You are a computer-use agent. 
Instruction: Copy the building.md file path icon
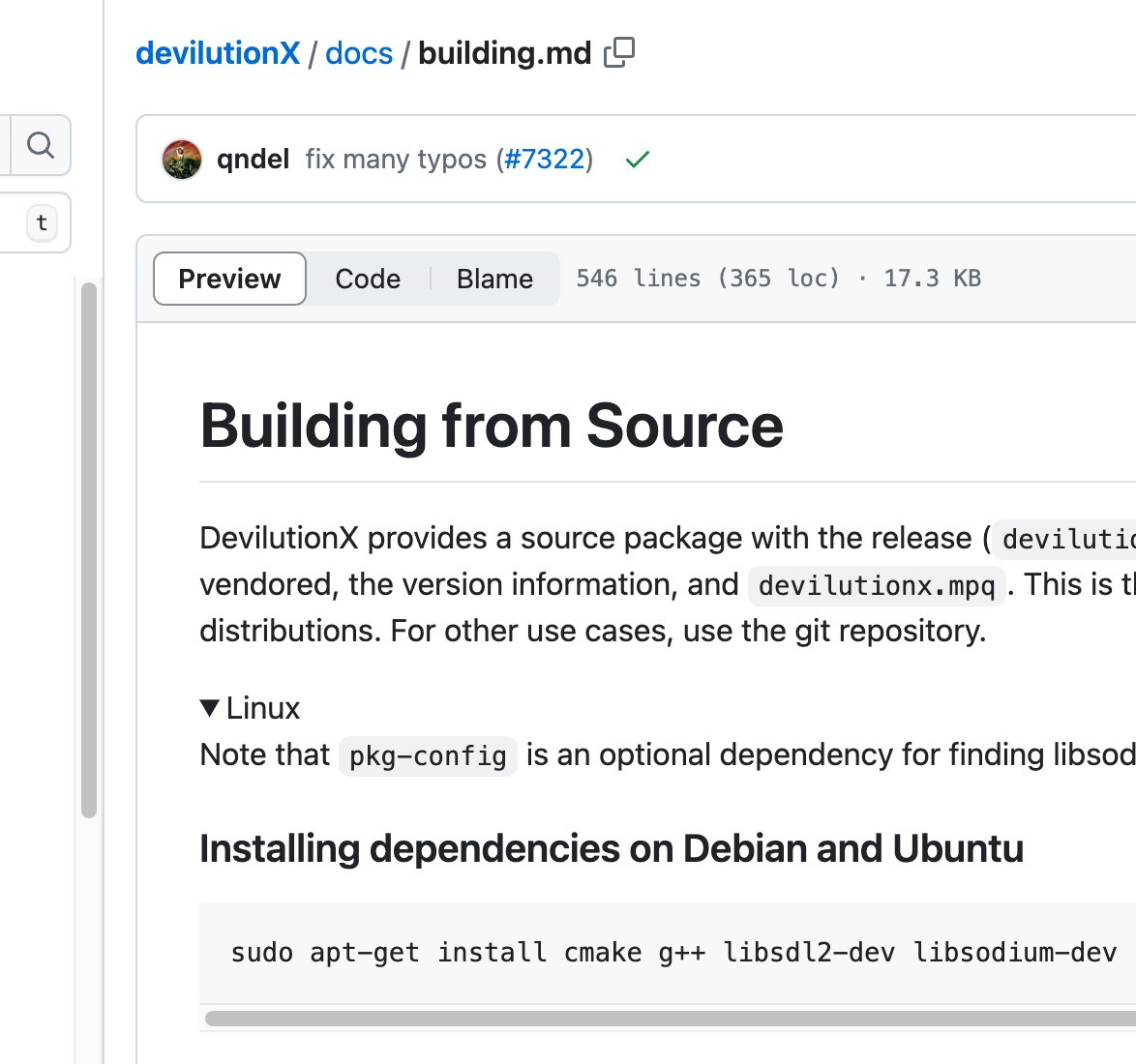619,53
